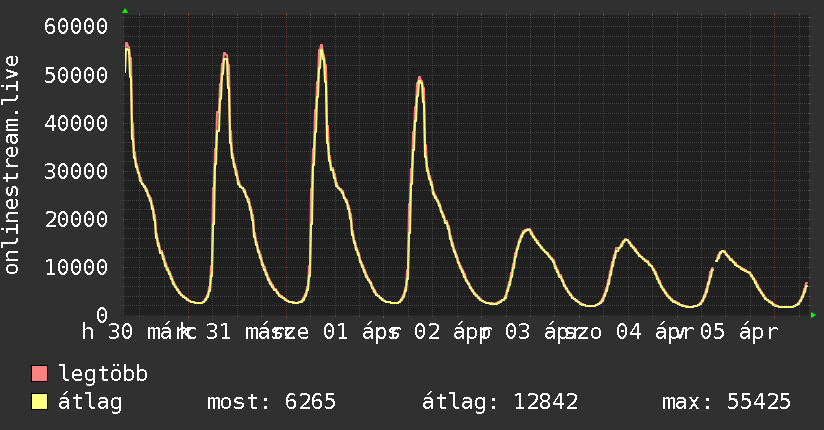Click the first, leftmost peak of the graph
This screenshot has width=824, height=430.
click(x=127, y=45)
